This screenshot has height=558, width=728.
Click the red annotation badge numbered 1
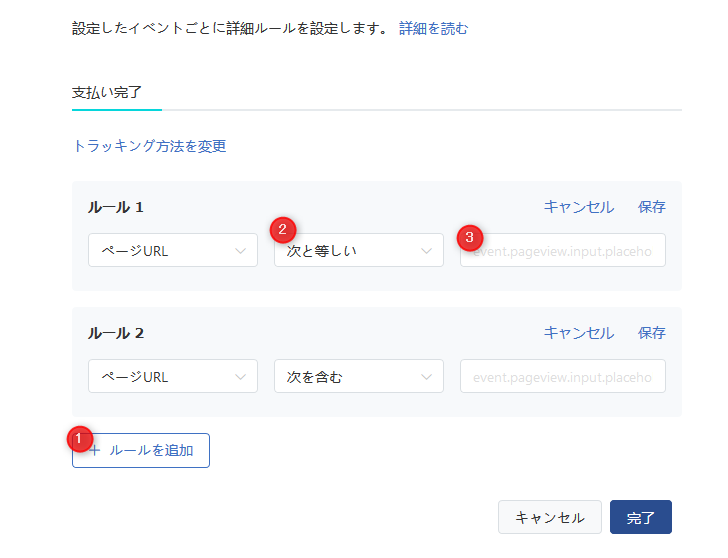pyautogui.click(x=79, y=439)
